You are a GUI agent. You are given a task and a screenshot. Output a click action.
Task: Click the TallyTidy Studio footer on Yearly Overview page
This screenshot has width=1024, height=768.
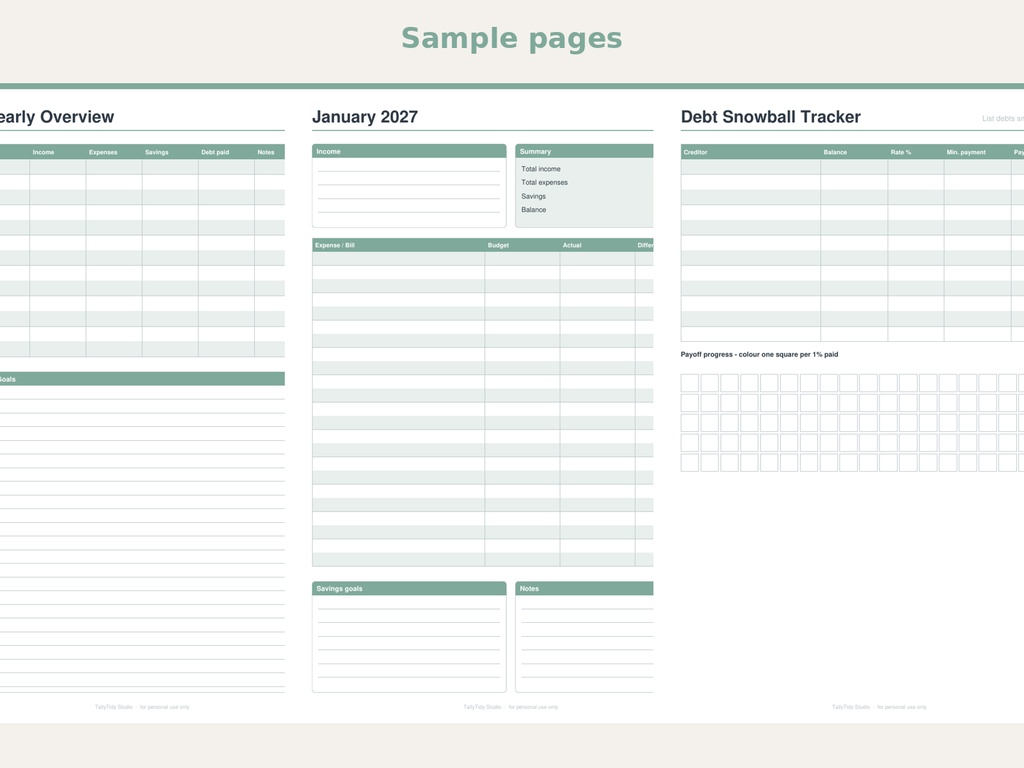pyautogui.click(x=142, y=707)
